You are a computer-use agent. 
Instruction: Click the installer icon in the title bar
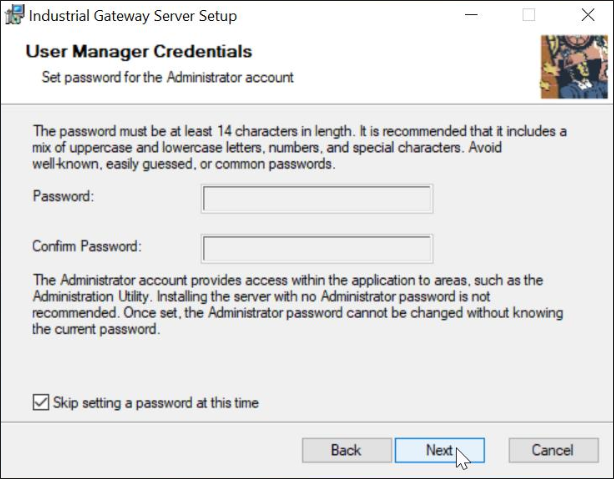pos(14,15)
